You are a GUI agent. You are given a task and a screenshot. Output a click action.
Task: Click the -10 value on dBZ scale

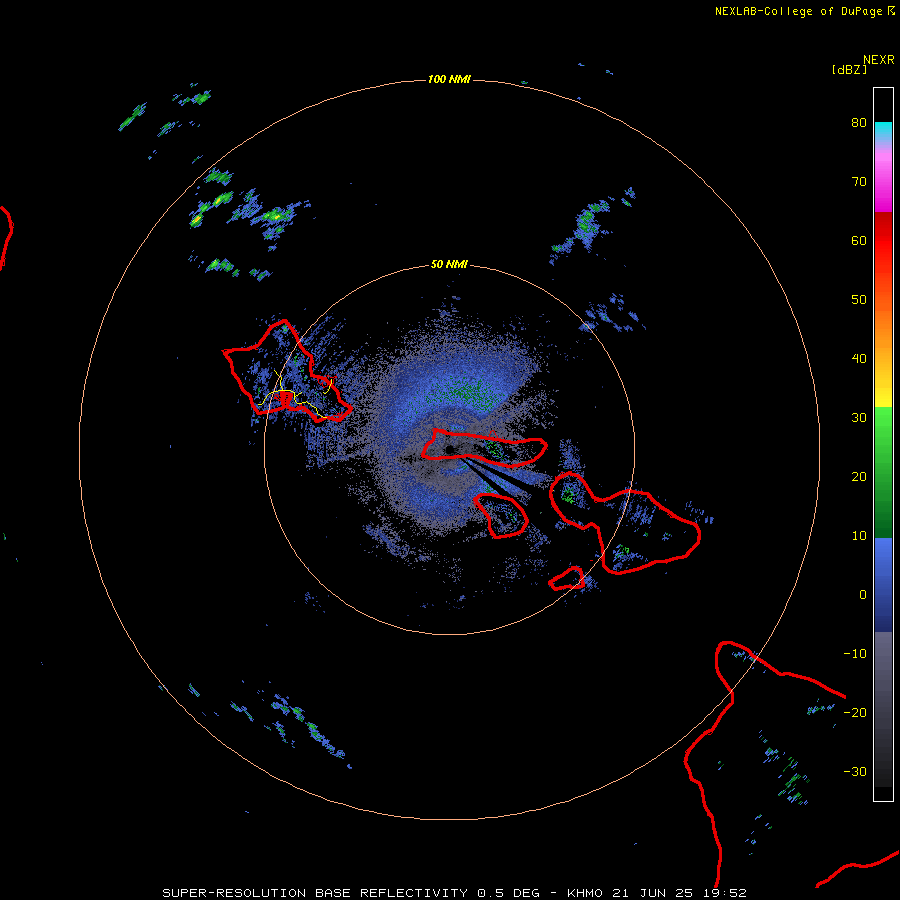(855, 654)
